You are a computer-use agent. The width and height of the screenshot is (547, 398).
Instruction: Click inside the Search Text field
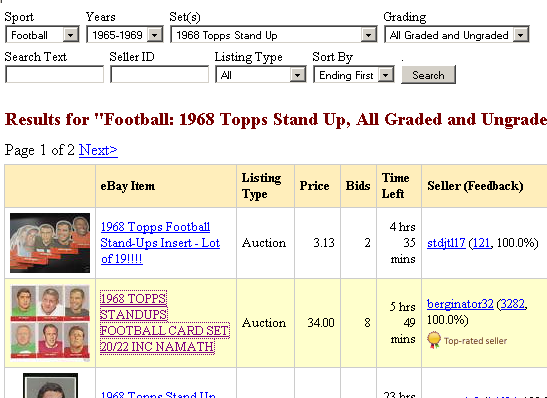(54, 75)
